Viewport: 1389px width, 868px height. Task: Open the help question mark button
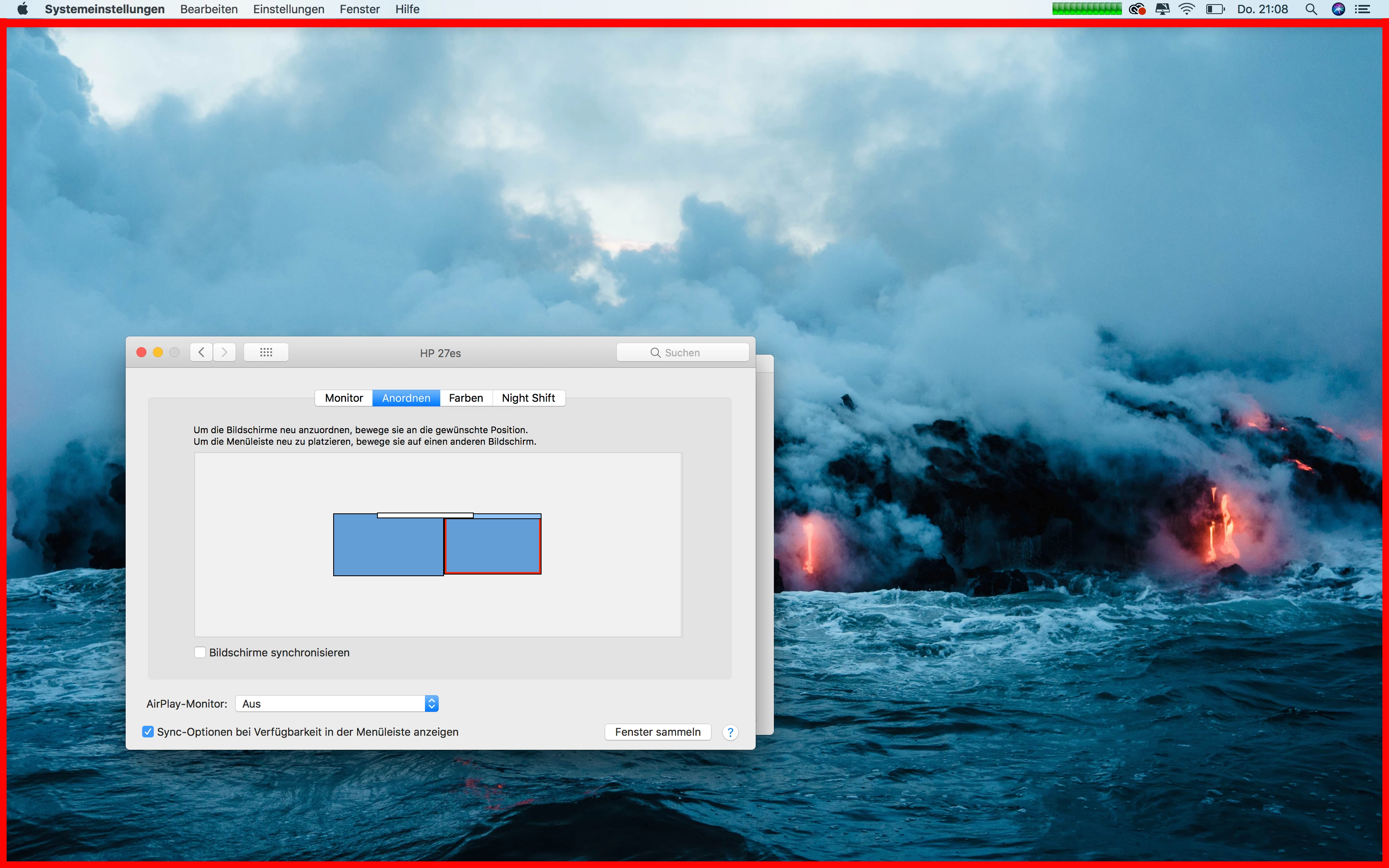(x=730, y=732)
